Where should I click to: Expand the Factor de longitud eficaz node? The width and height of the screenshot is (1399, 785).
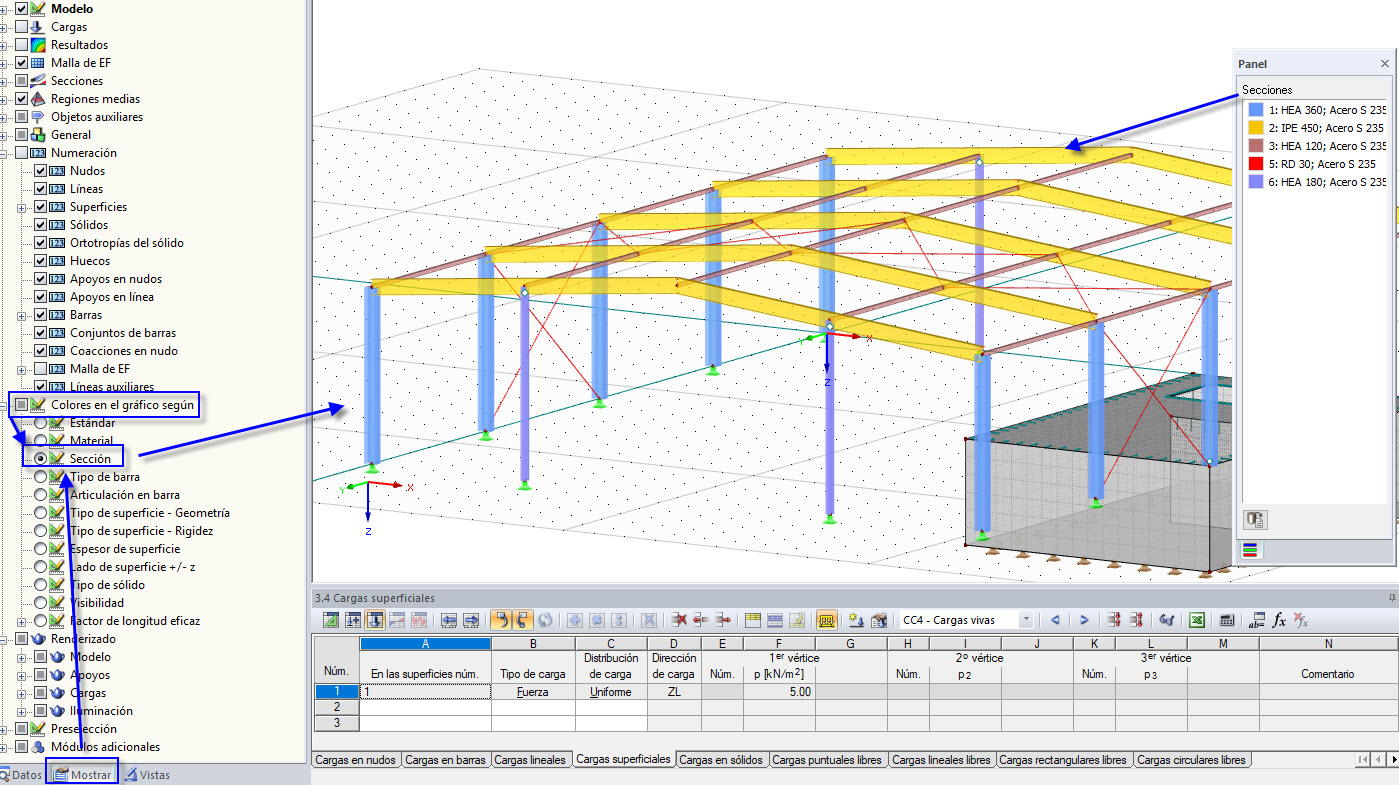22,621
